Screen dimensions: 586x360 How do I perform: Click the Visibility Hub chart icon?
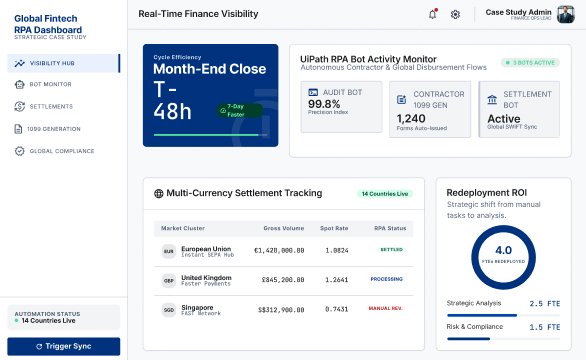(19, 63)
